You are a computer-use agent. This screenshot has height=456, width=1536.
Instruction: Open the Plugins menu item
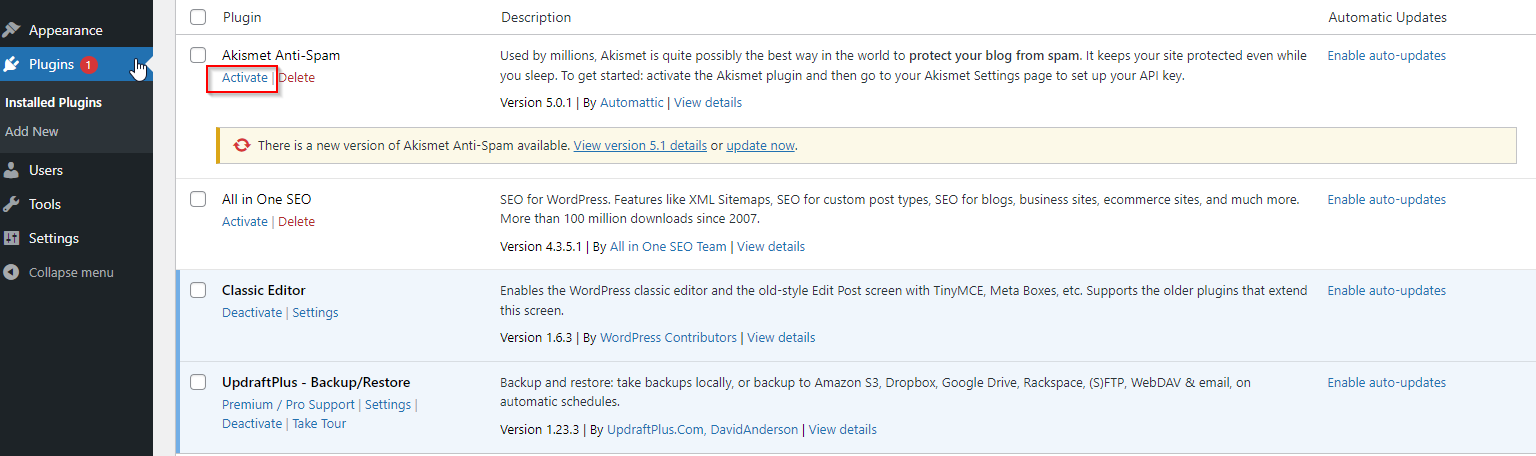pyautogui.click(x=76, y=64)
